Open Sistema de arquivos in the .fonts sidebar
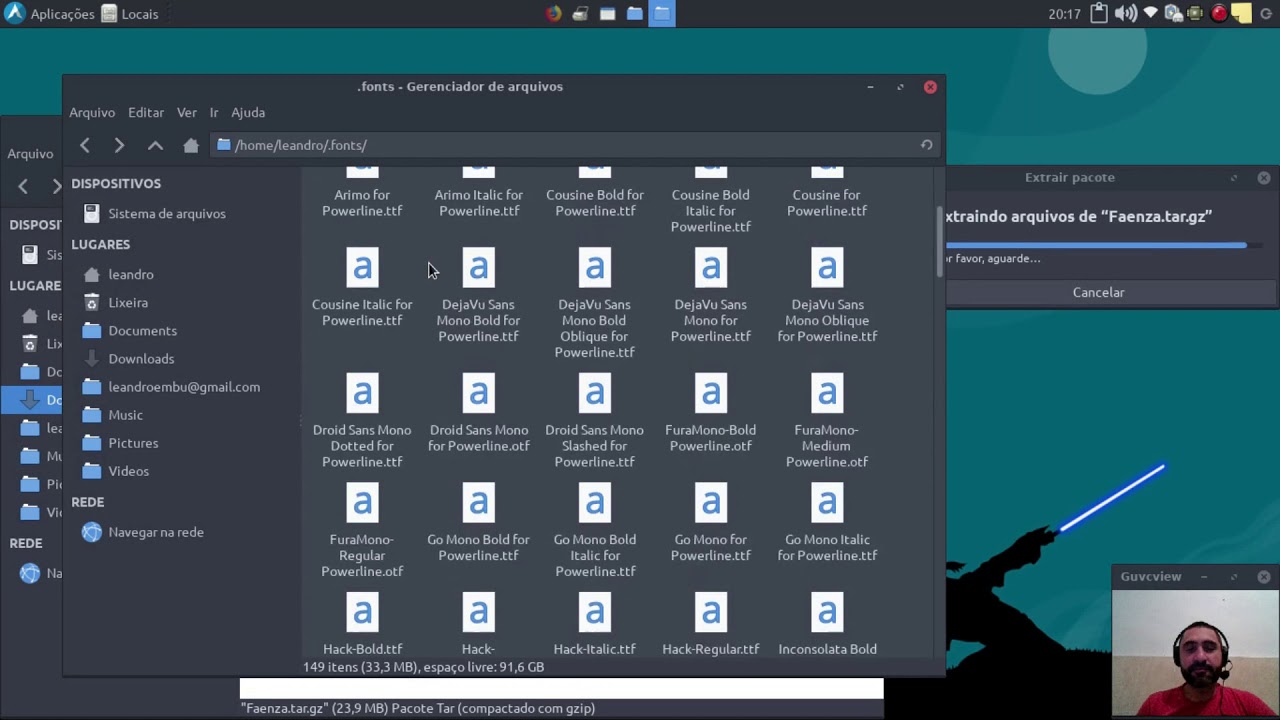This screenshot has height=720, width=1280. (155, 213)
